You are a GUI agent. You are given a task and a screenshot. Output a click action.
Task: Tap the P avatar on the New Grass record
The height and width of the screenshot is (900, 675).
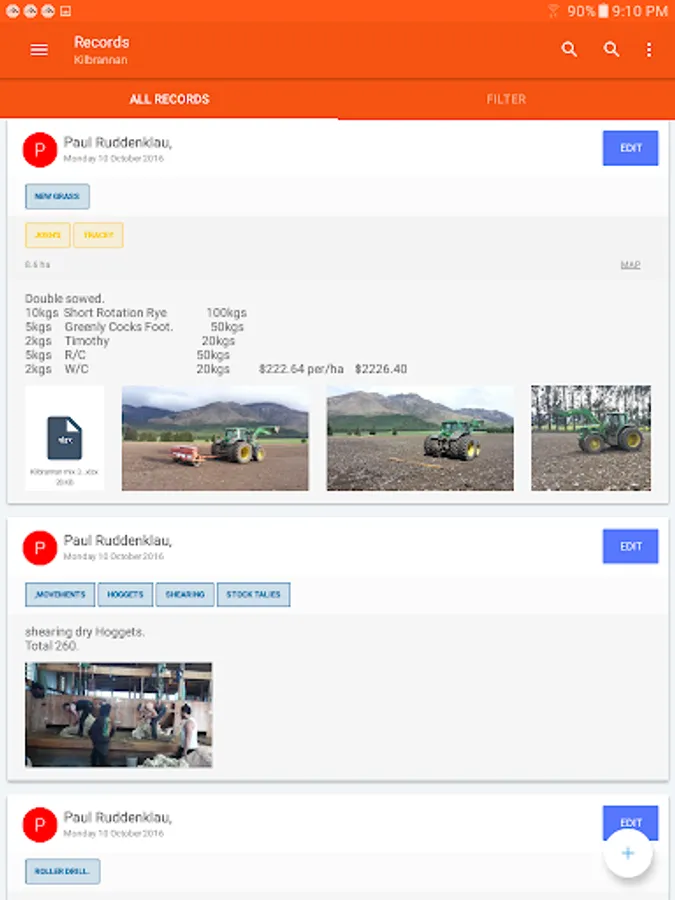40,150
